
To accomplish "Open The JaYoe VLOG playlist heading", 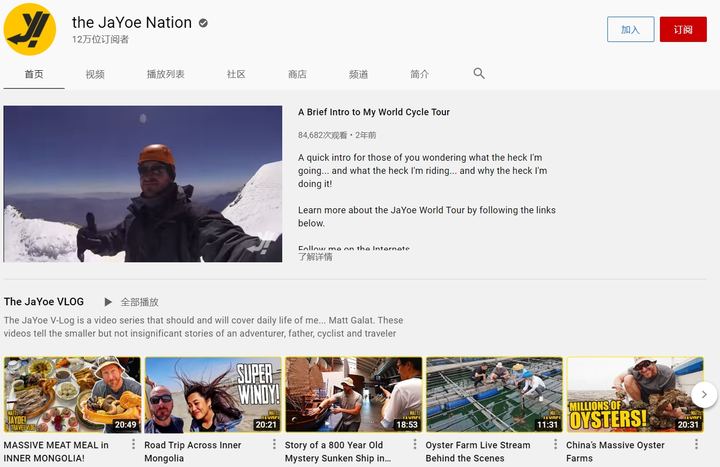I will point(44,302).
